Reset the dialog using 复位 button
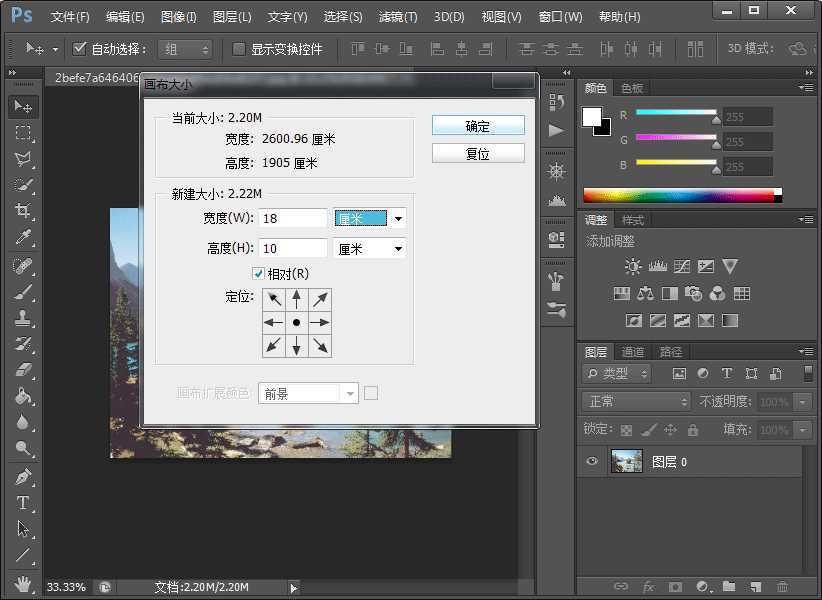 point(478,153)
